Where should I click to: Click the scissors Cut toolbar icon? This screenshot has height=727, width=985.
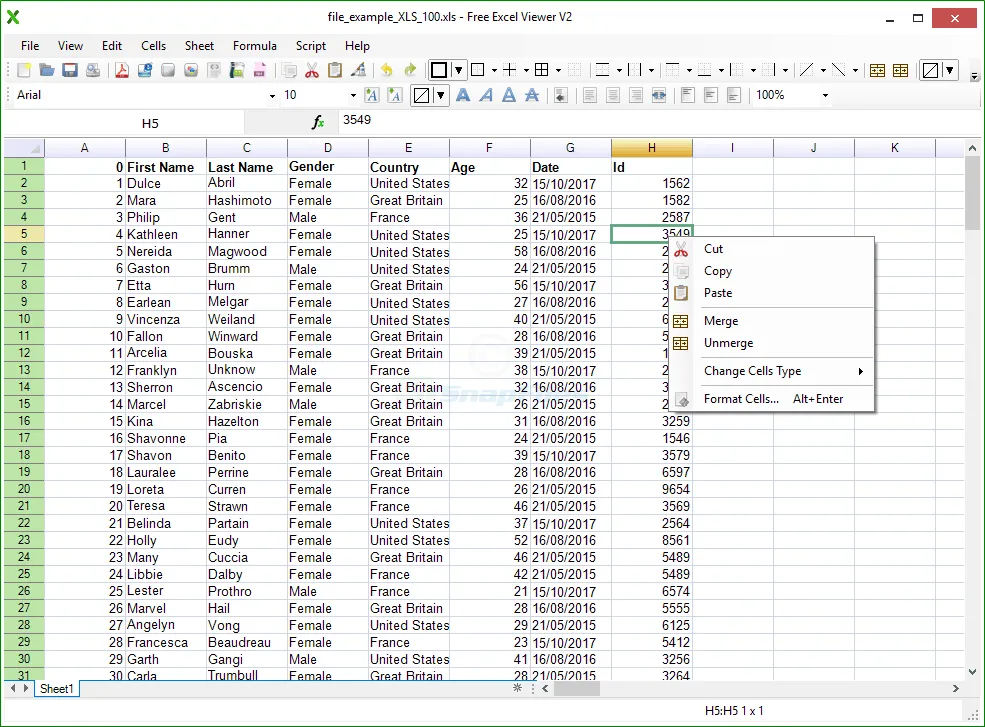pyautogui.click(x=312, y=70)
